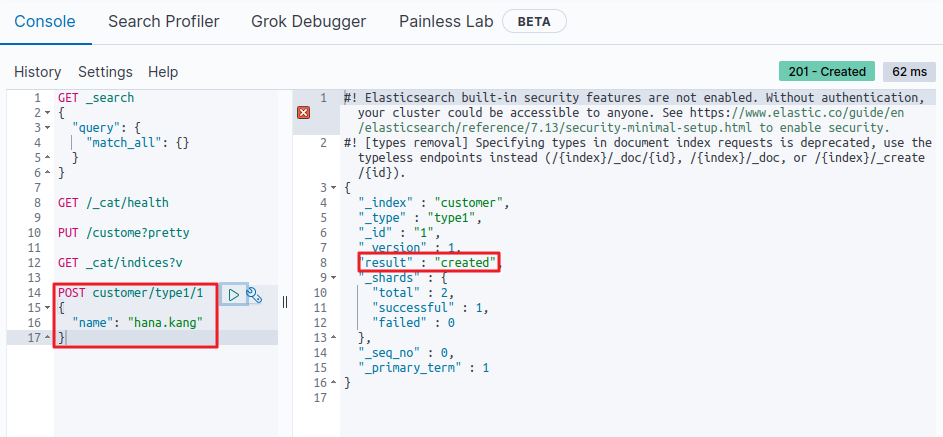Screen dimensions: 943x437
Task: Click the PUT /custome?pretty request line
Action: pyautogui.click(x=124, y=233)
